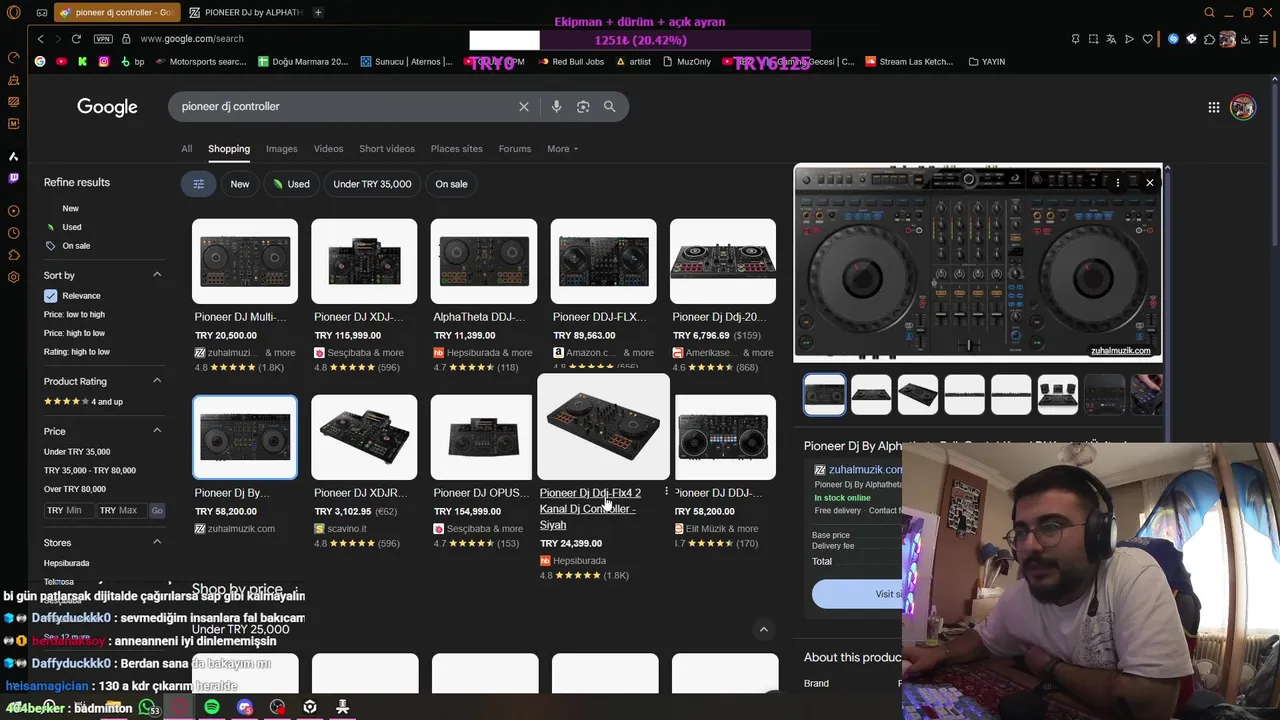Open the Twitch sidebar icon
This screenshot has height=720, width=1280.
[x=13, y=178]
